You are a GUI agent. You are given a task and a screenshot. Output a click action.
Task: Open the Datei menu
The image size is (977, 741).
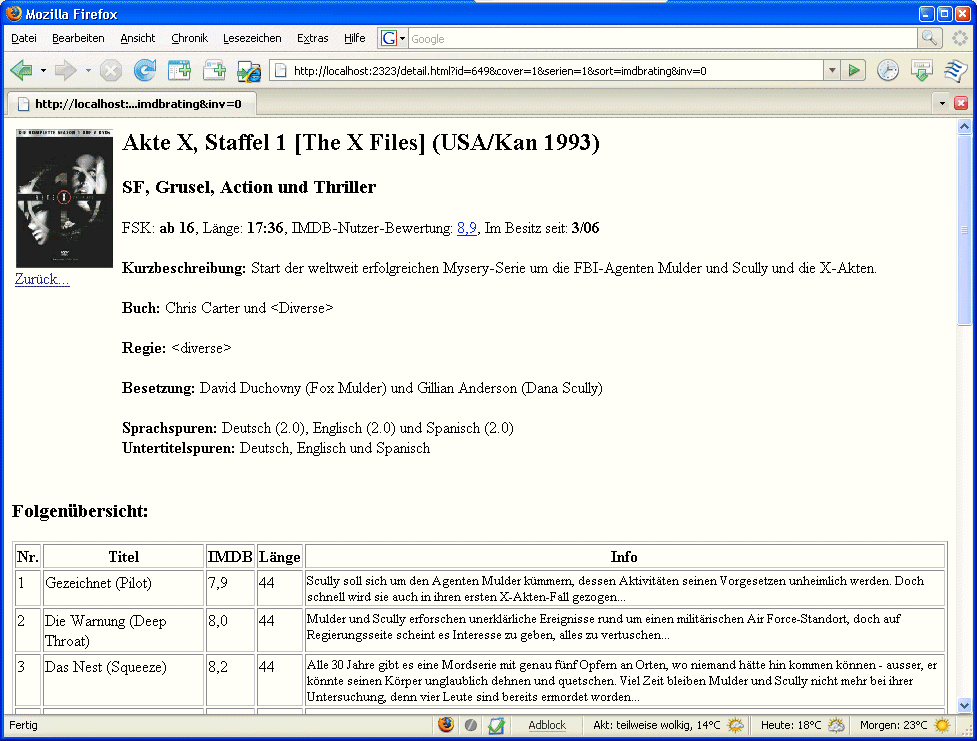click(x=24, y=38)
